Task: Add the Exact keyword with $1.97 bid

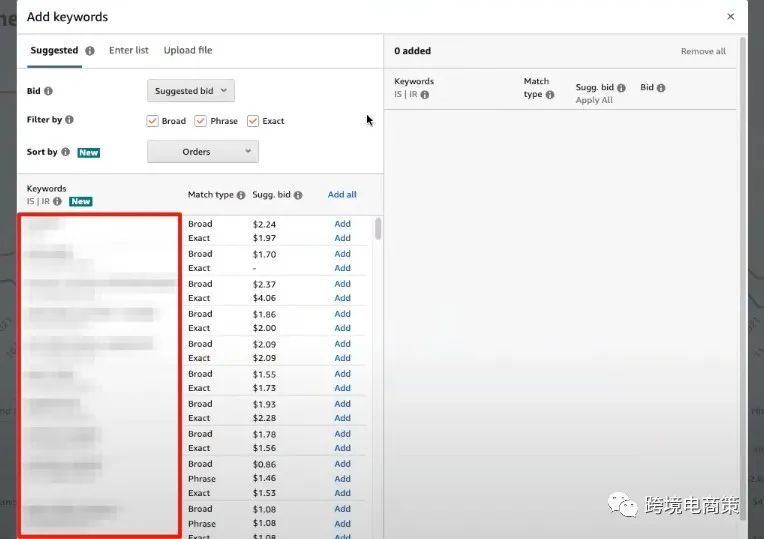Action: pyautogui.click(x=343, y=238)
